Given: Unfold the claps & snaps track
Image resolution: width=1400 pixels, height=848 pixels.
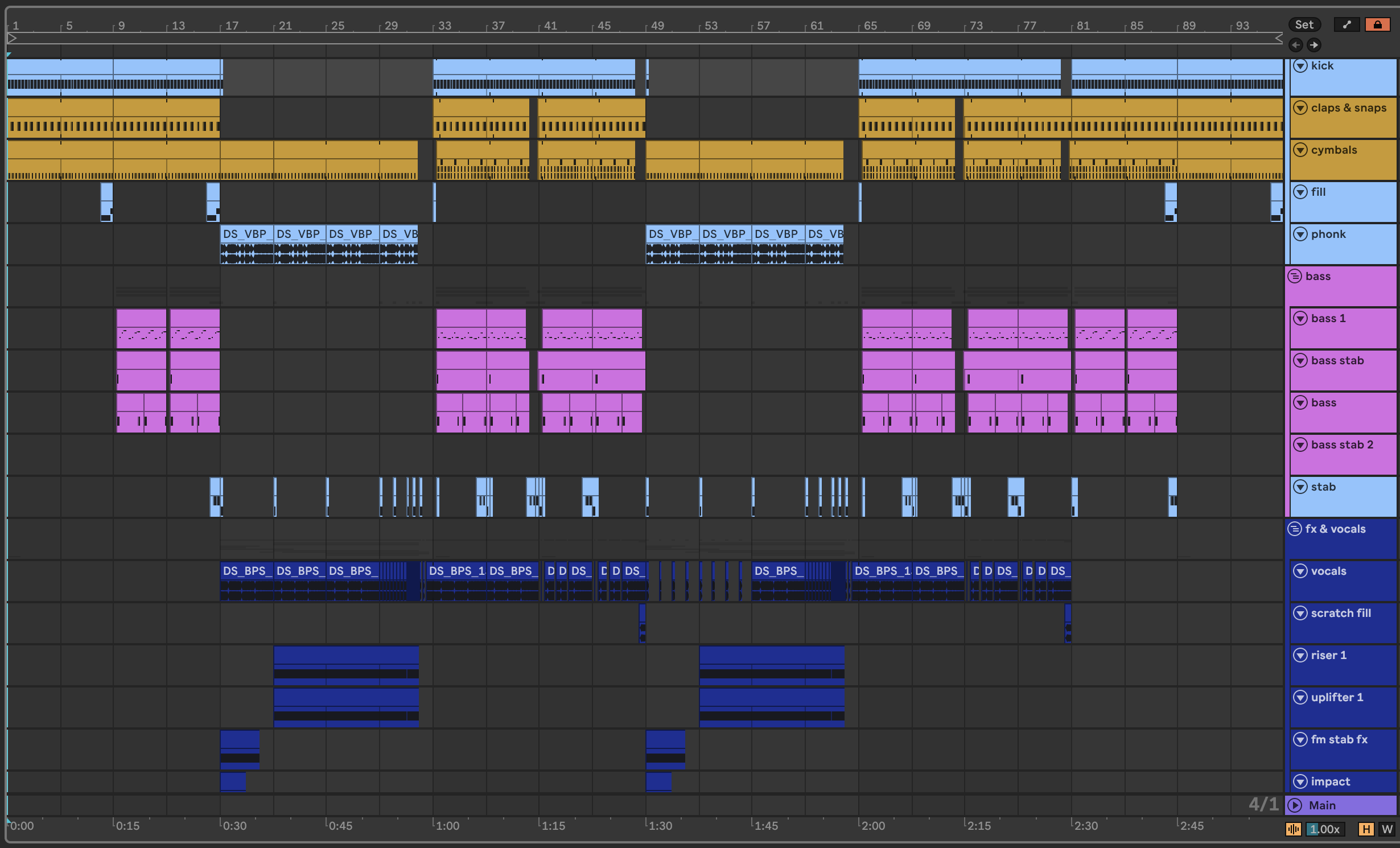Looking at the screenshot, I should point(1300,108).
